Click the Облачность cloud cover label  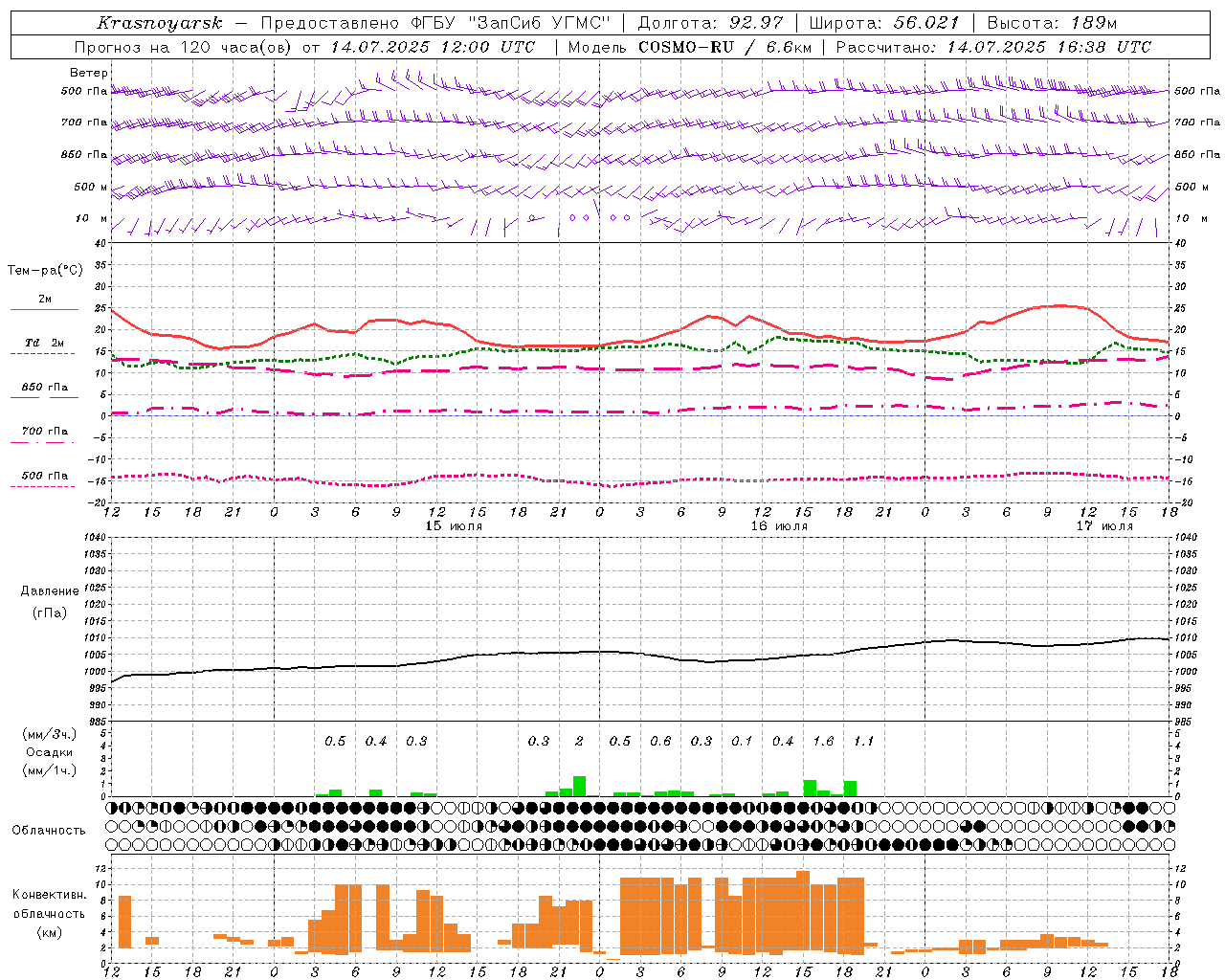49,830
